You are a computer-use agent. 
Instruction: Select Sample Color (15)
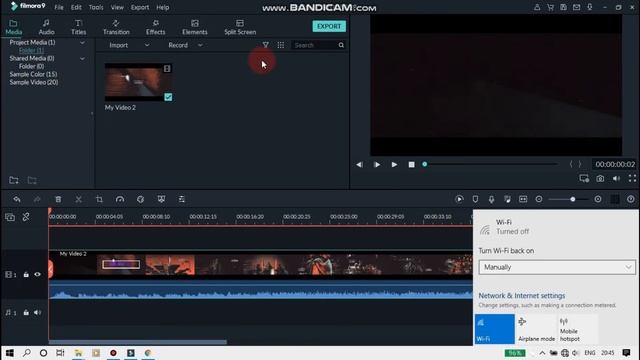coord(33,74)
